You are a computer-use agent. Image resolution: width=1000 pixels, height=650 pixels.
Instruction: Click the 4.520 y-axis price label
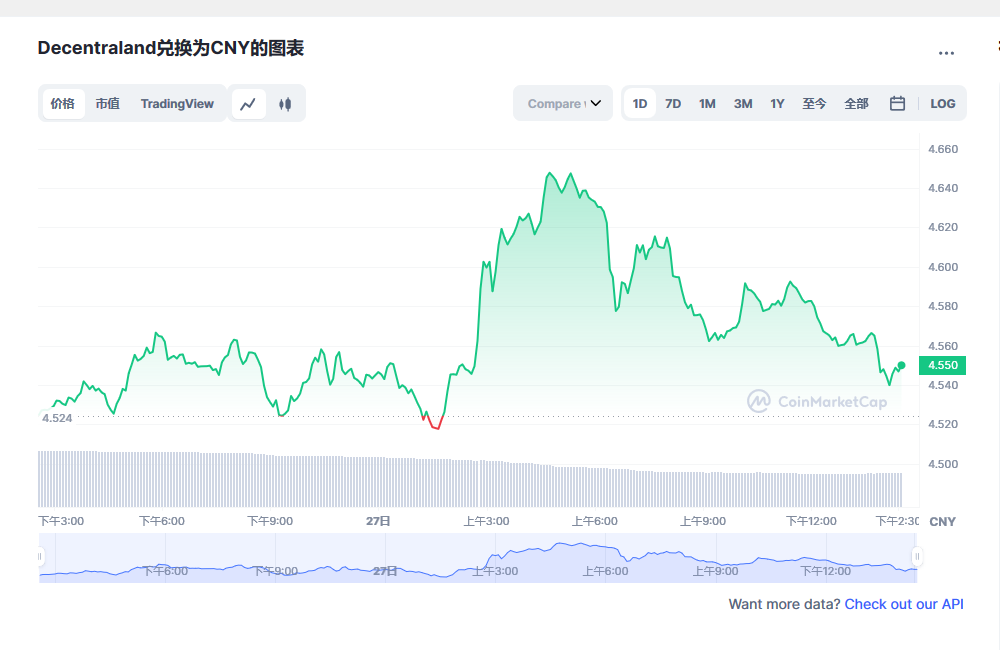(x=943, y=424)
